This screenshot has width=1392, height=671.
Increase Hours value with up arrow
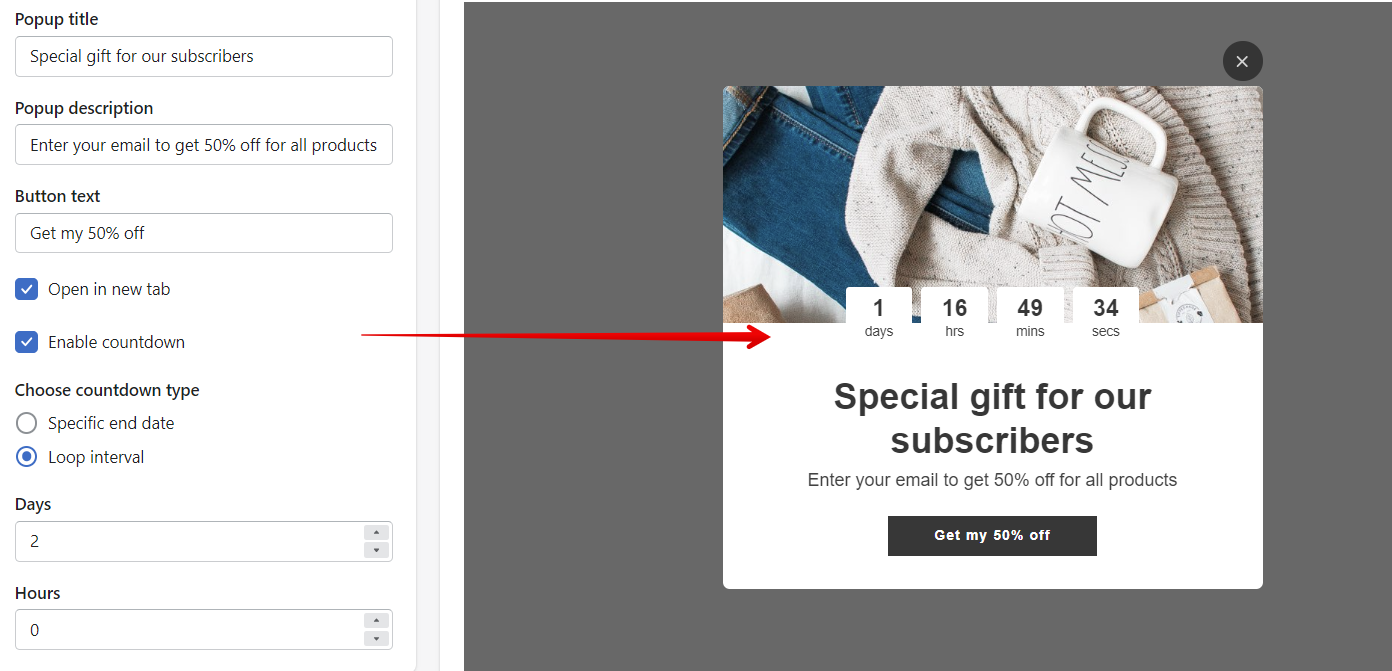pyautogui.click(x=376, y=621)
